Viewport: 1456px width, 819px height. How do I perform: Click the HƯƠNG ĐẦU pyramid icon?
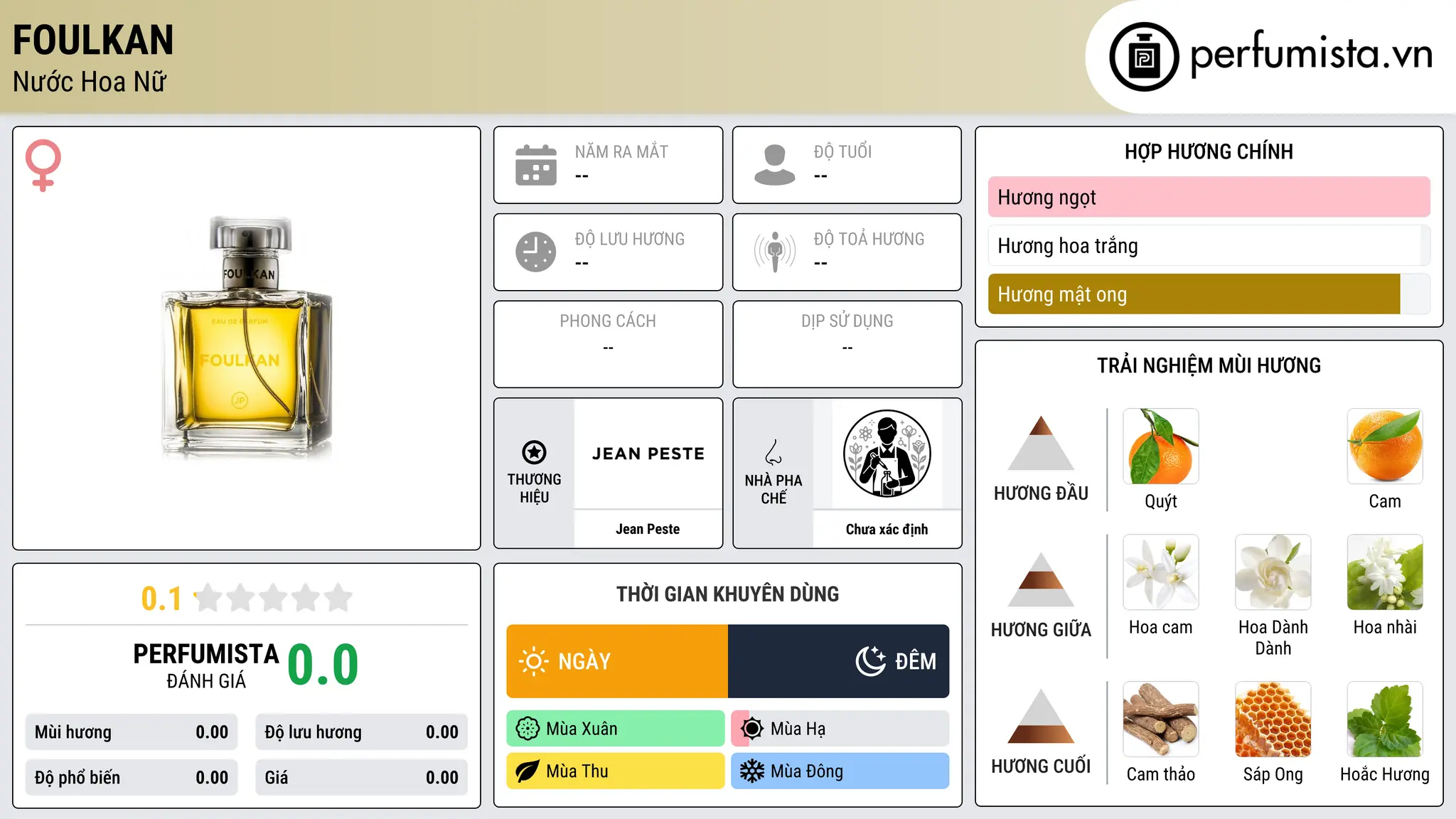tap(1041, 443)
